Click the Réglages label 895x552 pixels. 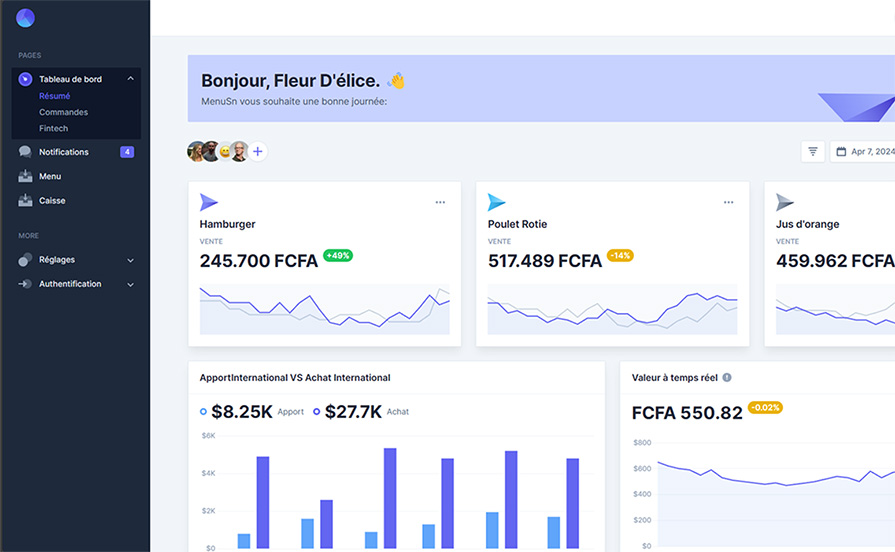coord(57,260)
